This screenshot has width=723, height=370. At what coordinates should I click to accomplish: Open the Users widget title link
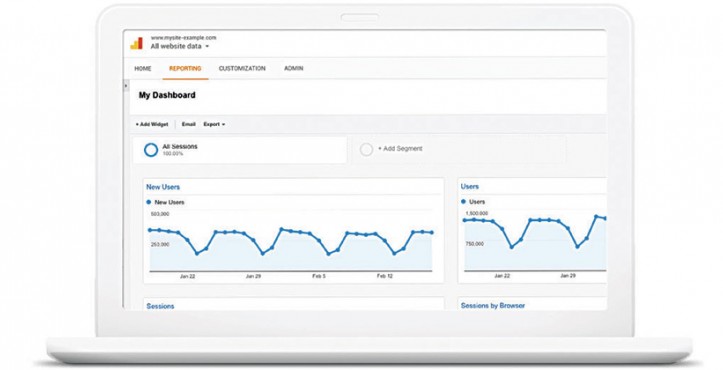(469, 186)
